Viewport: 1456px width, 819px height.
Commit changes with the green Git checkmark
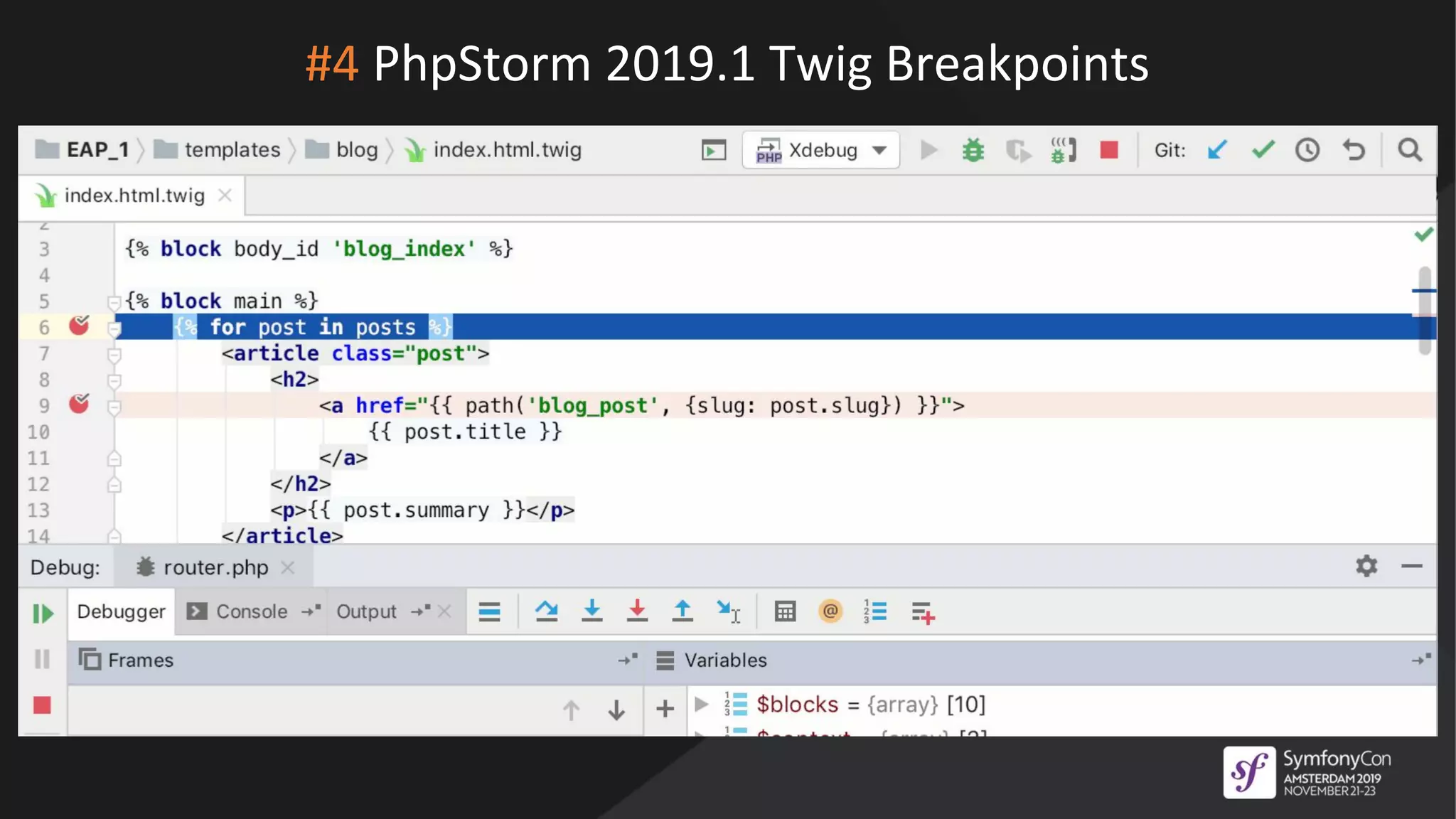pos(1263,150)
